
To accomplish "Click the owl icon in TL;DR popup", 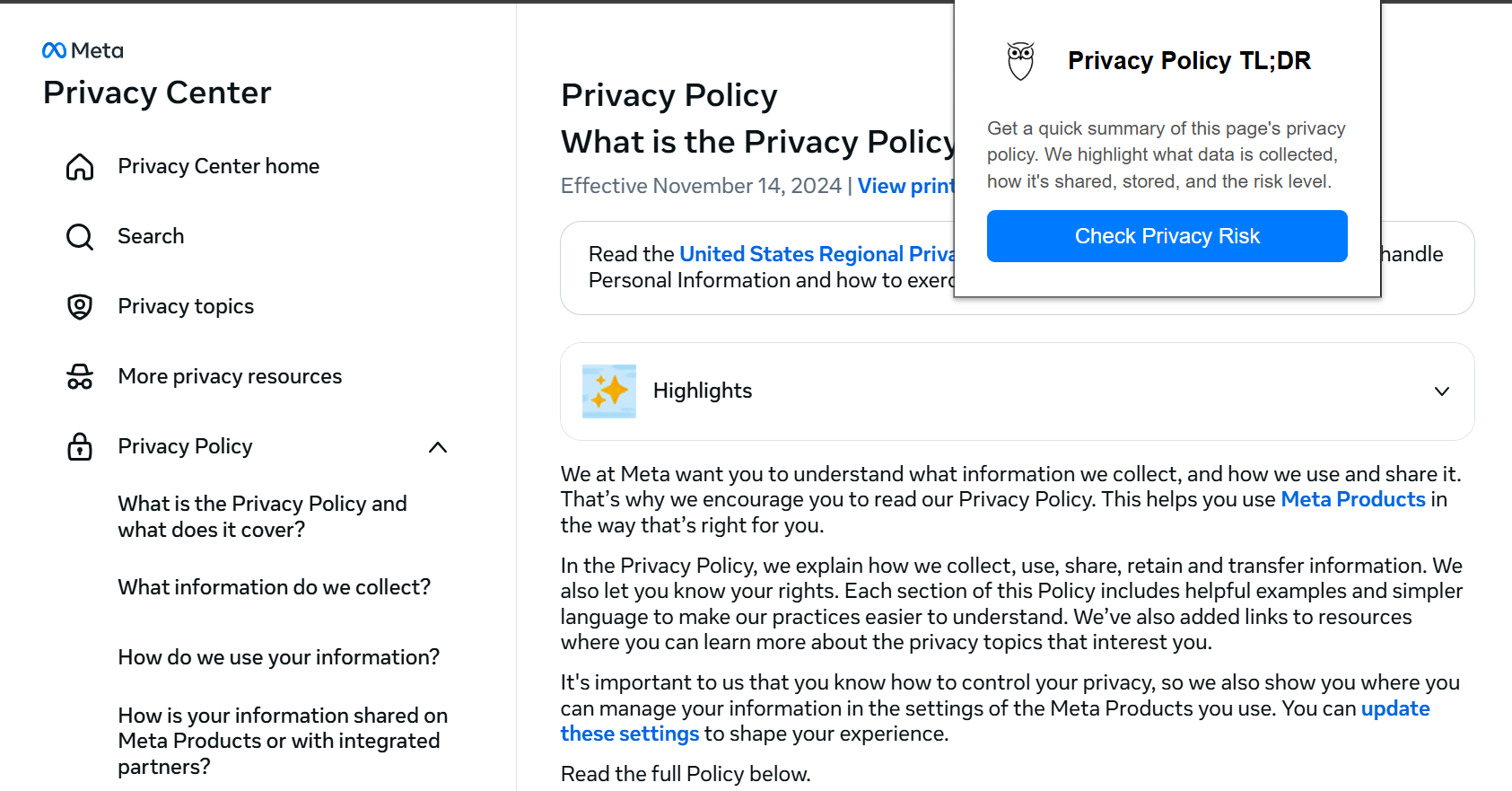I will pyautogui.click(x=1020, y=61).
